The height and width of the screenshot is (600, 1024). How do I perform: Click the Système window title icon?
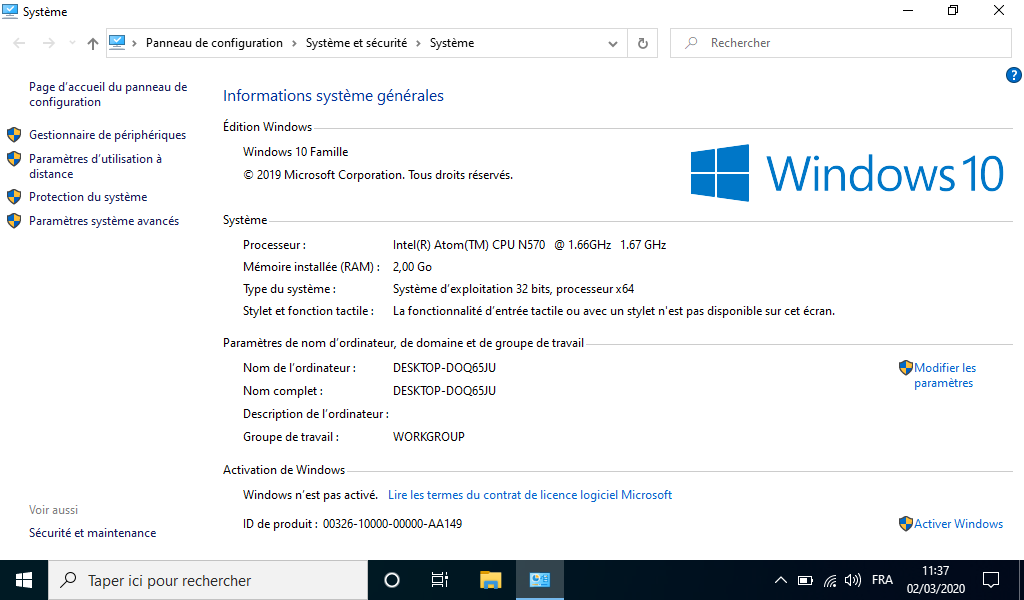(x=10, y=11)
